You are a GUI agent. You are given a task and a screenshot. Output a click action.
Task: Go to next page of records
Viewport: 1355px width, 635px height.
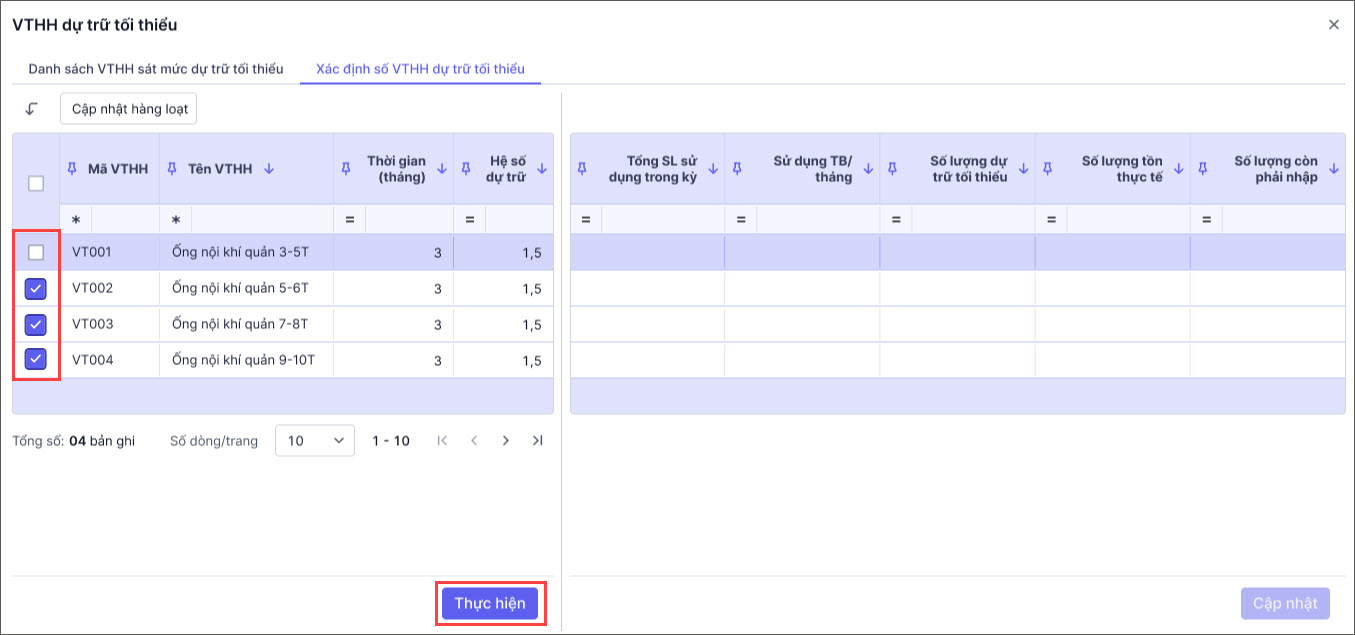click(506, 440)
